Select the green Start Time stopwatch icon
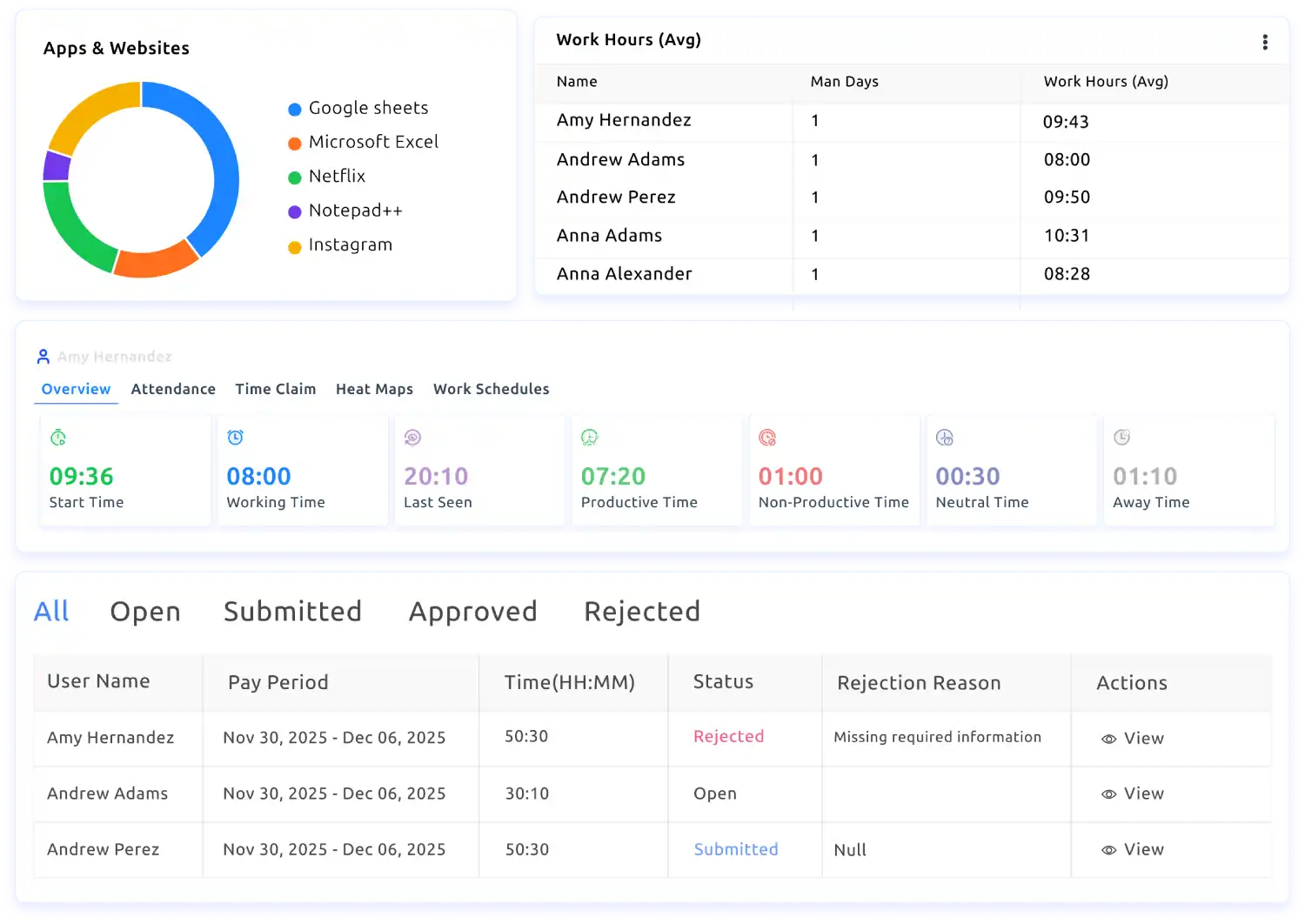The width and height of the screenshot is (1305, 924). 57,438
